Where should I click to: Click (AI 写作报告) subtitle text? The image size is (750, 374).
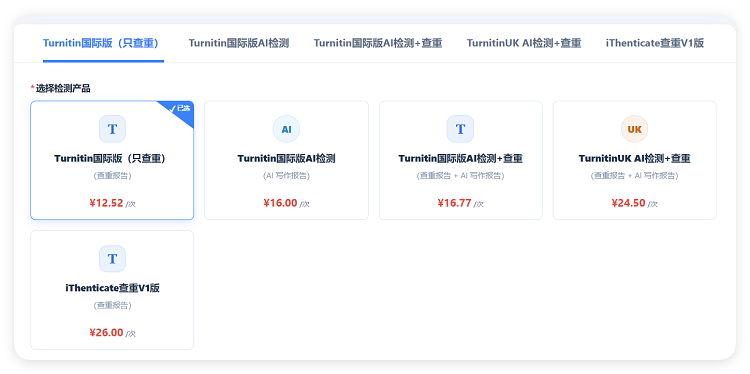(x=287, y=176)
